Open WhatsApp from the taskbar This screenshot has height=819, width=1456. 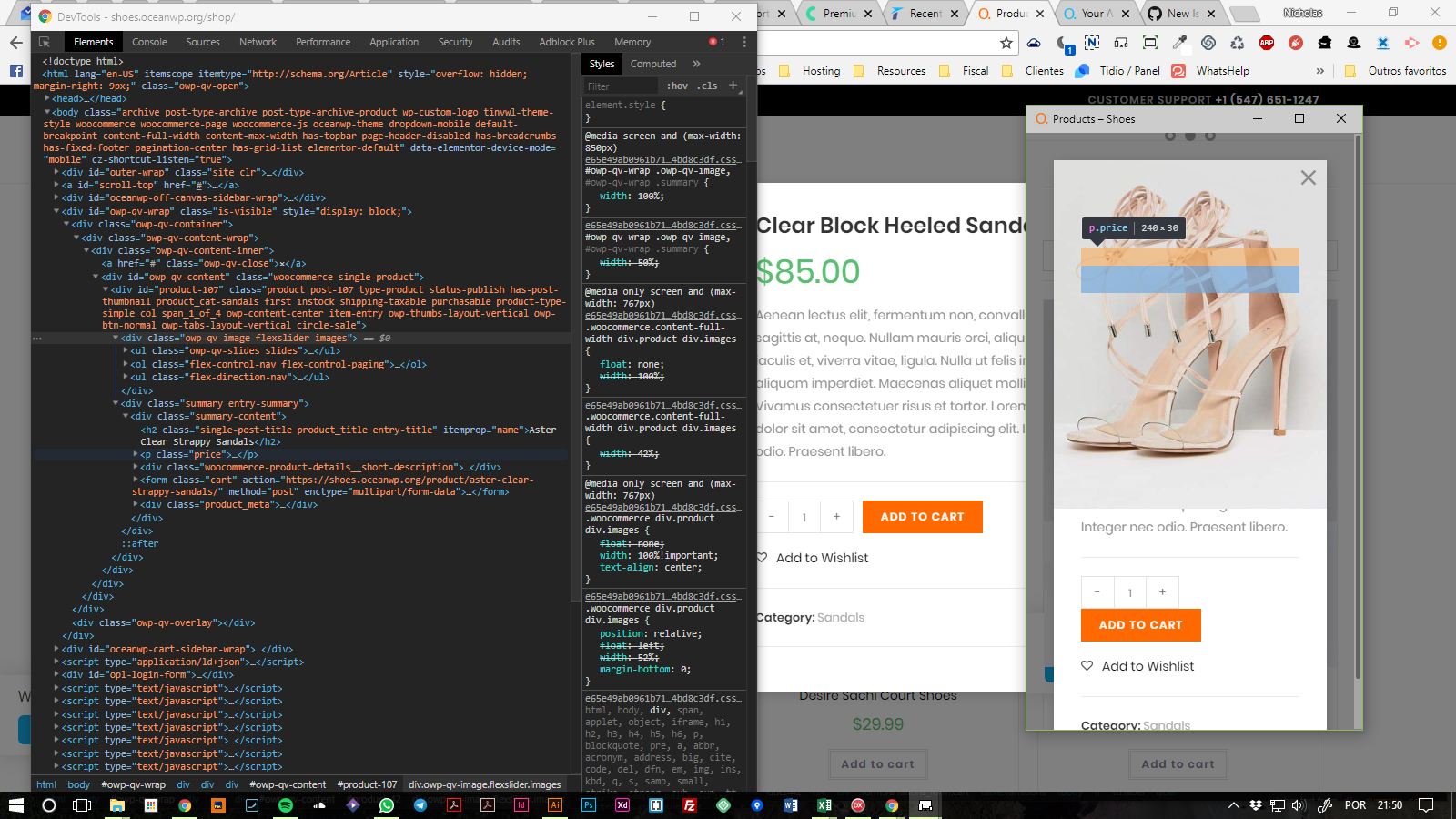pos(386,805)
